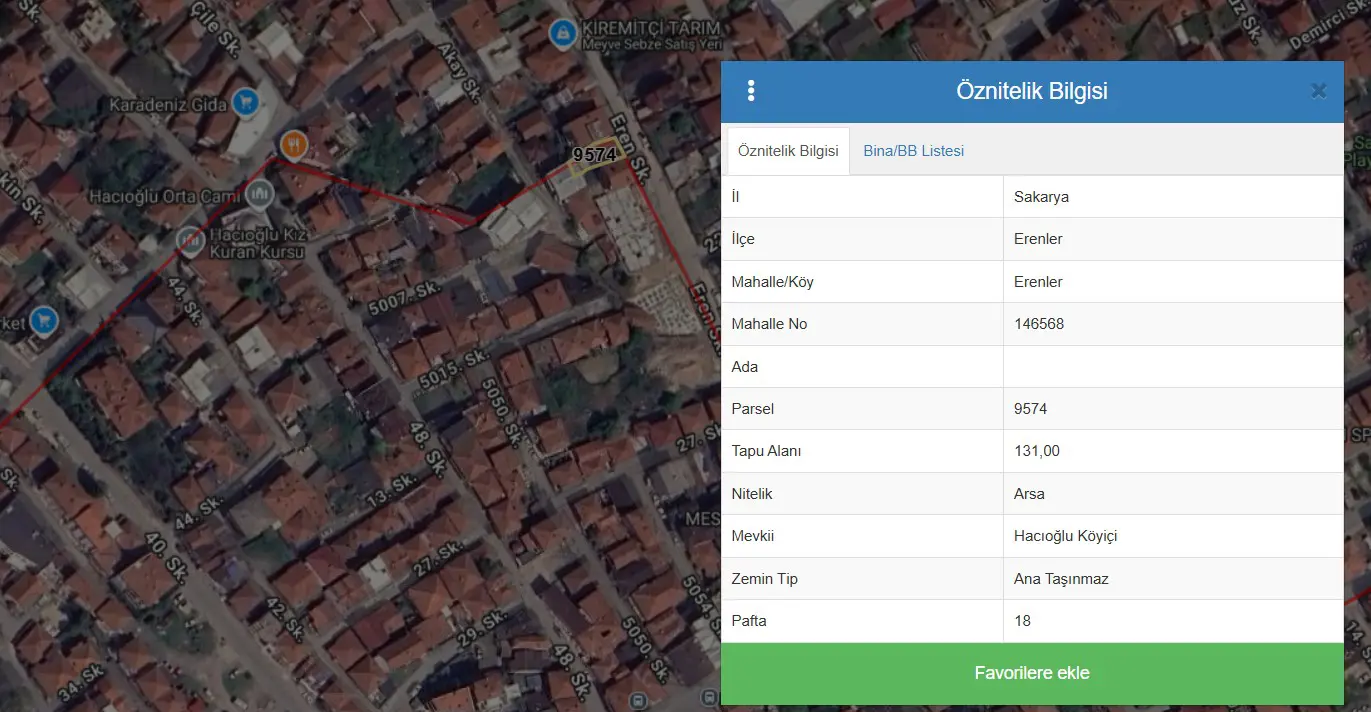Image resolution: width=1371 pixels, height=712 pixels.
Task: Click the Zemin Tip row label
Action: (x=765, y=579)
